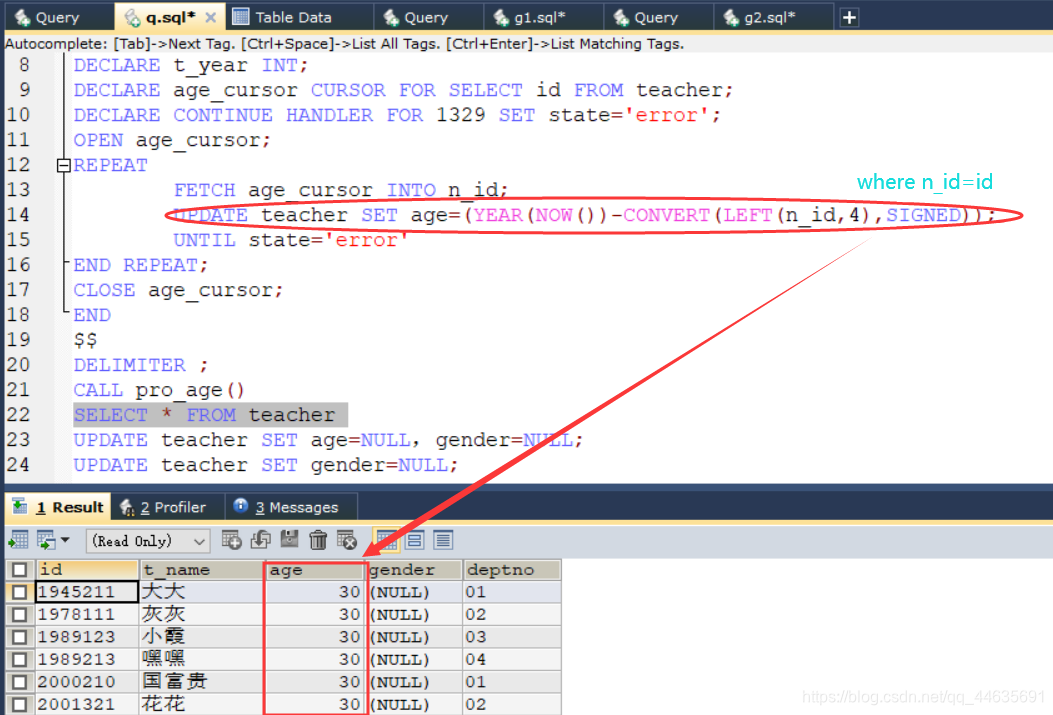Click the highlighted SELECT * FROM teacher line
This screenshot has width=1053, height=715.
pyautogui.click(x=210, y=415)
